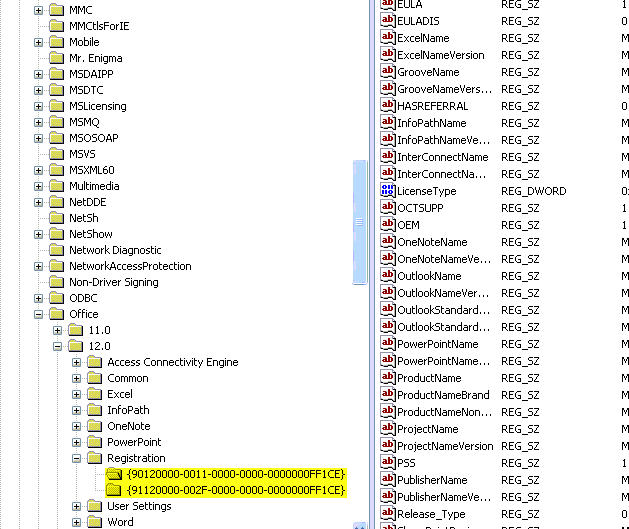The image size is (629, 529).
Task: Select the InterConnectNa... truncated value
Action: 442,174
